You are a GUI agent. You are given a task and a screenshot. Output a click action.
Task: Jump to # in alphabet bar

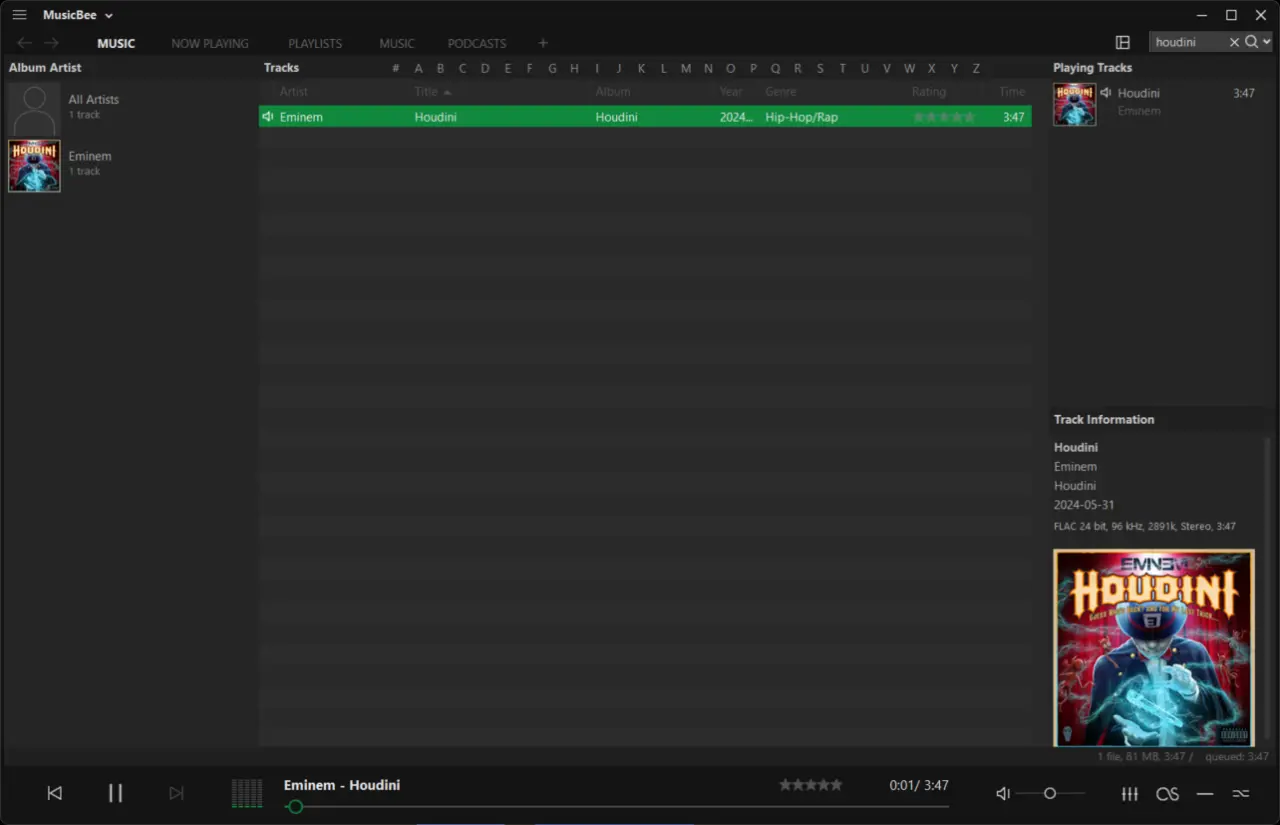[396, 68]
